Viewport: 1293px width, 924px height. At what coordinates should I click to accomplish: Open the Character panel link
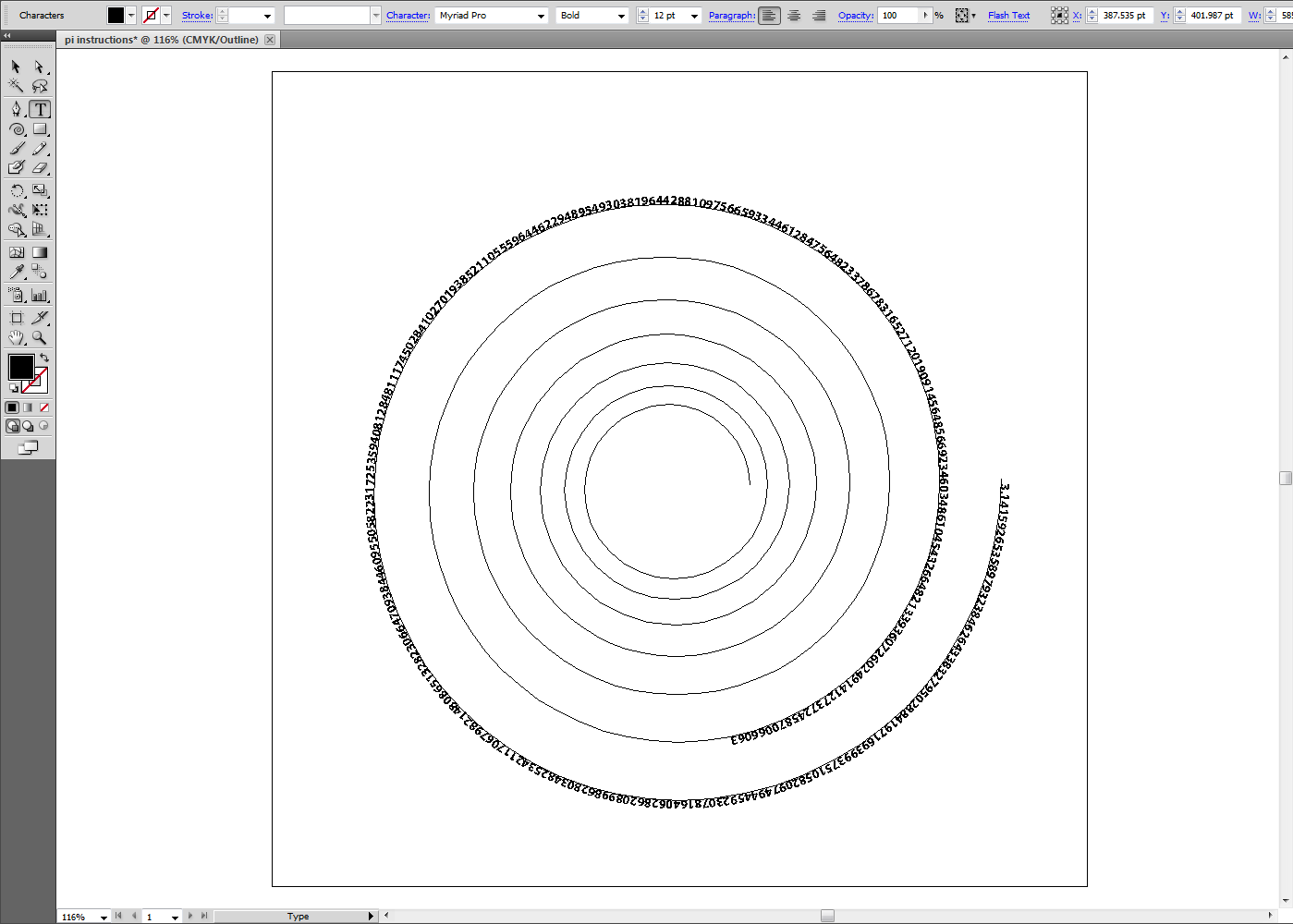409,16
